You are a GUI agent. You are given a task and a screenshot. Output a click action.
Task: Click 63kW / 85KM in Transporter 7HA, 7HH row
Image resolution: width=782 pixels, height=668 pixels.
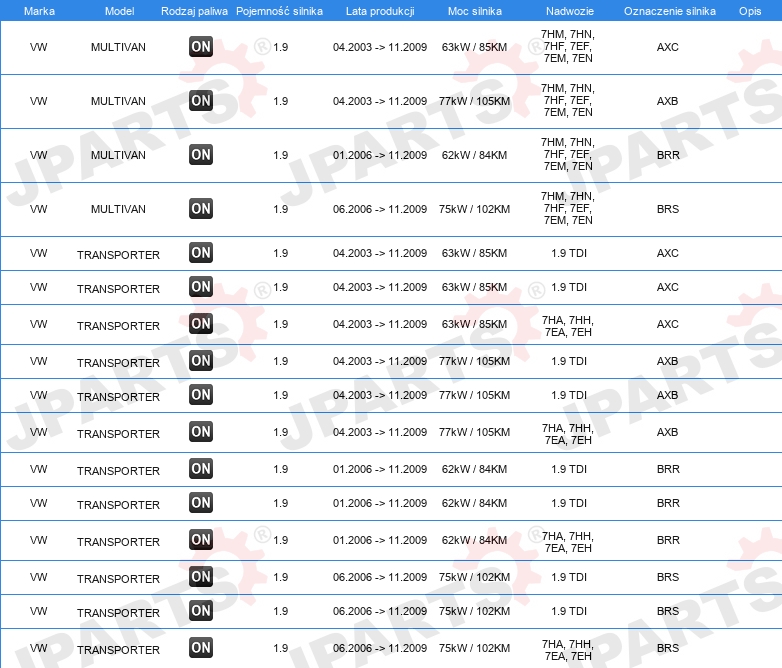474,324
